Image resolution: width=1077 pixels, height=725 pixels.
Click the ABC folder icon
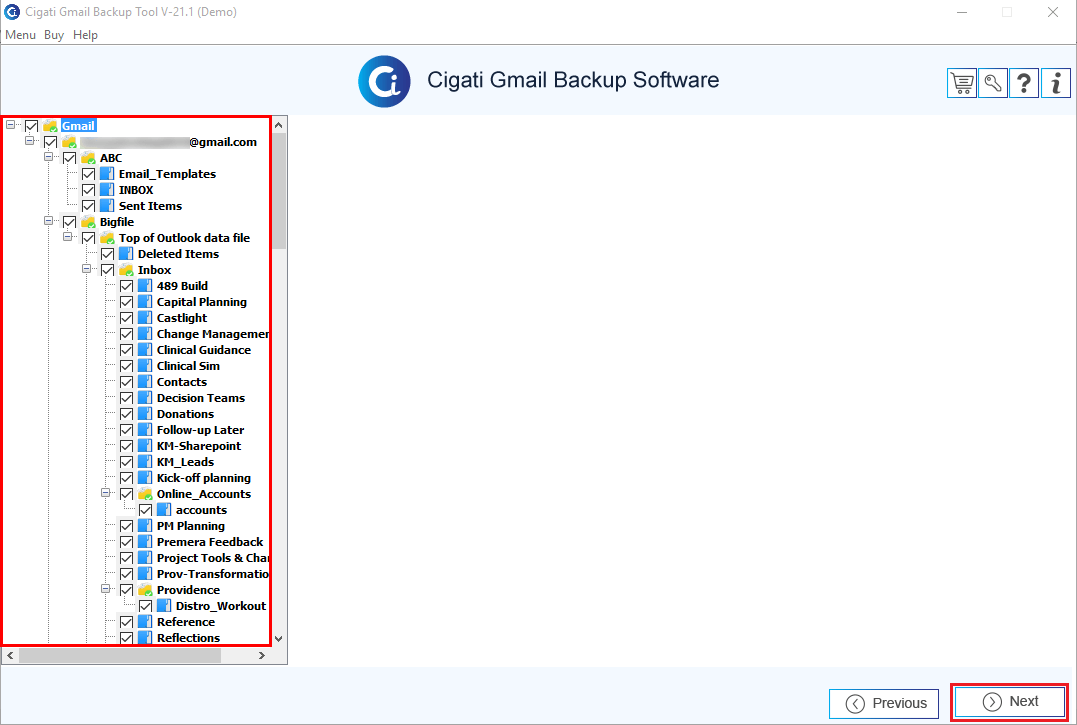pos(88,158)
